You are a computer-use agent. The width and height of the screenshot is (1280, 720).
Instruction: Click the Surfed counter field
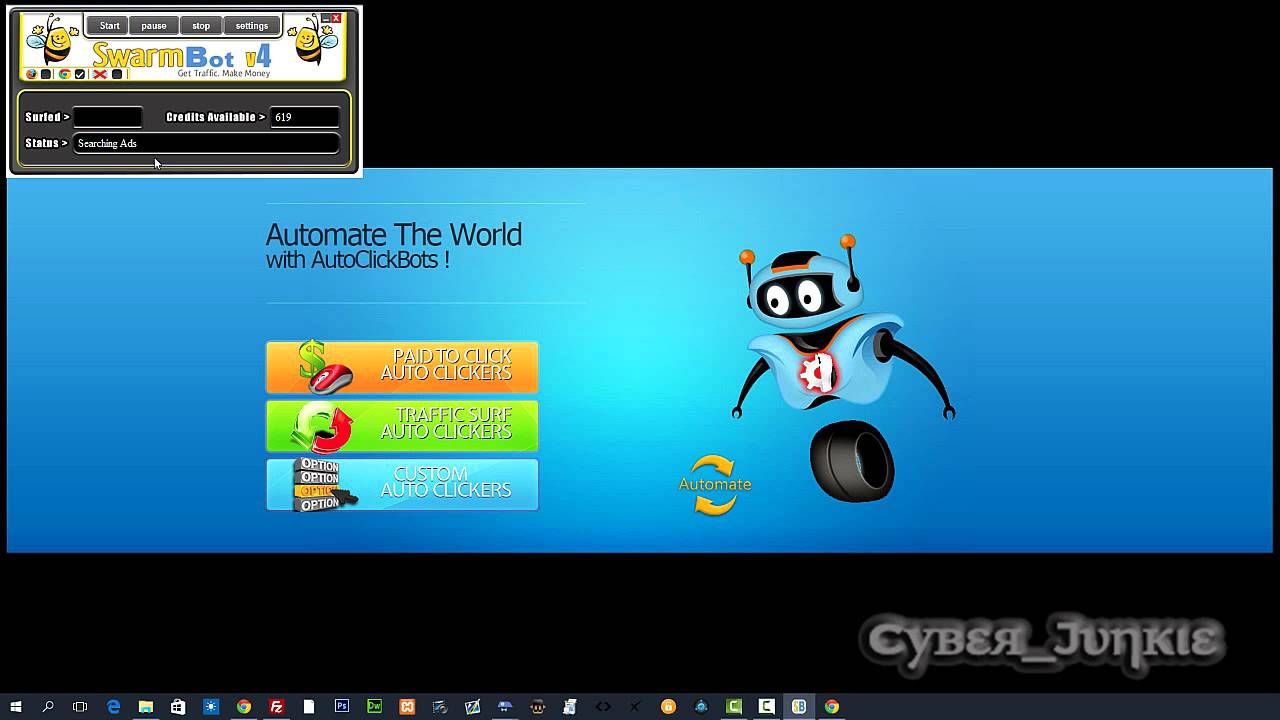pos(108,117)
